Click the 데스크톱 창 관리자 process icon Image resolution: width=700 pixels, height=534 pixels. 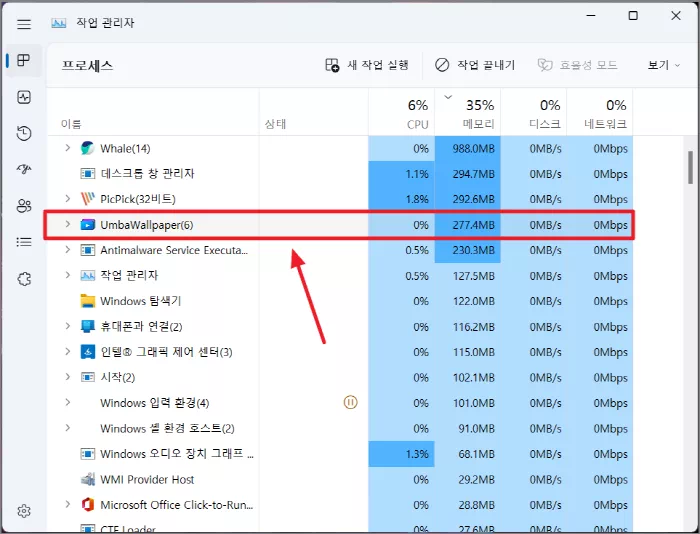(88, 173)
